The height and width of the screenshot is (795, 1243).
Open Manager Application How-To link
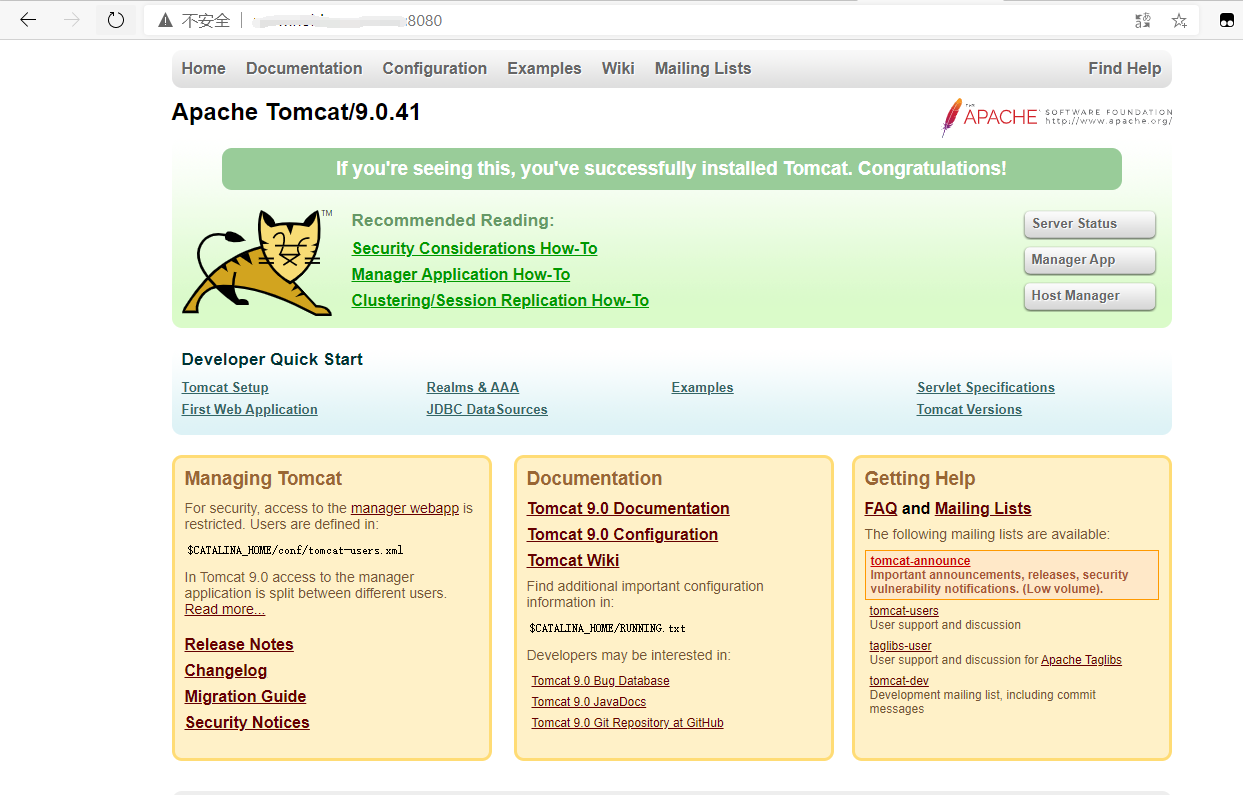coord(461,274)
